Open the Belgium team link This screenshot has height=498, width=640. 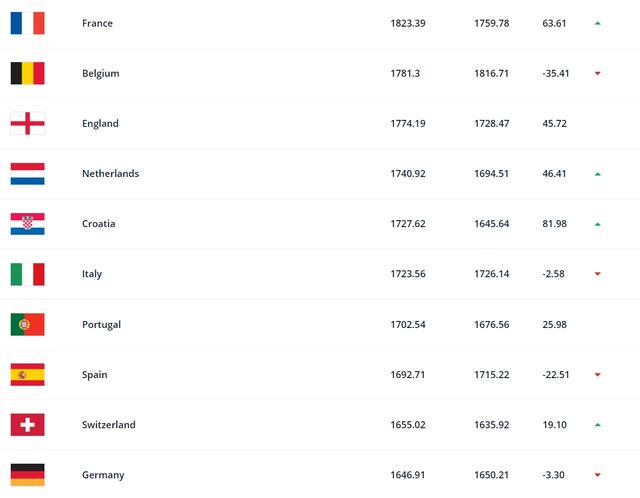pyautogui.click(x=101, y=73)
